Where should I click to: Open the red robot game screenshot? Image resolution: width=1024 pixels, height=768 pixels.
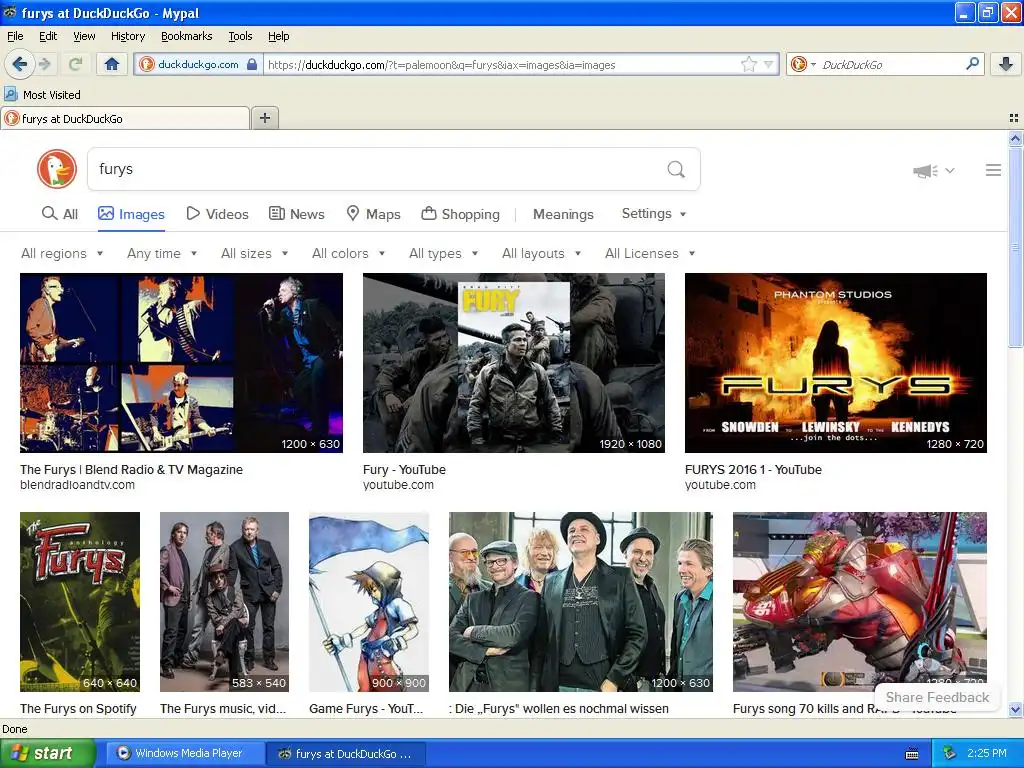tap(859, 601)
